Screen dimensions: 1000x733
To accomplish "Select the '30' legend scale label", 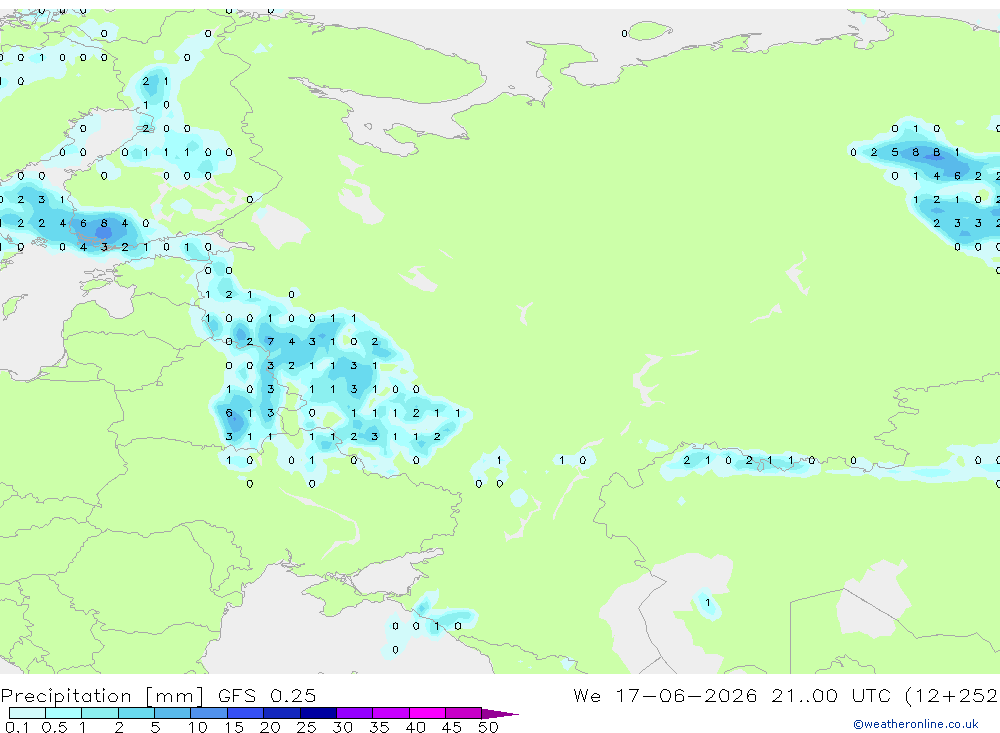I will point(342,727).
